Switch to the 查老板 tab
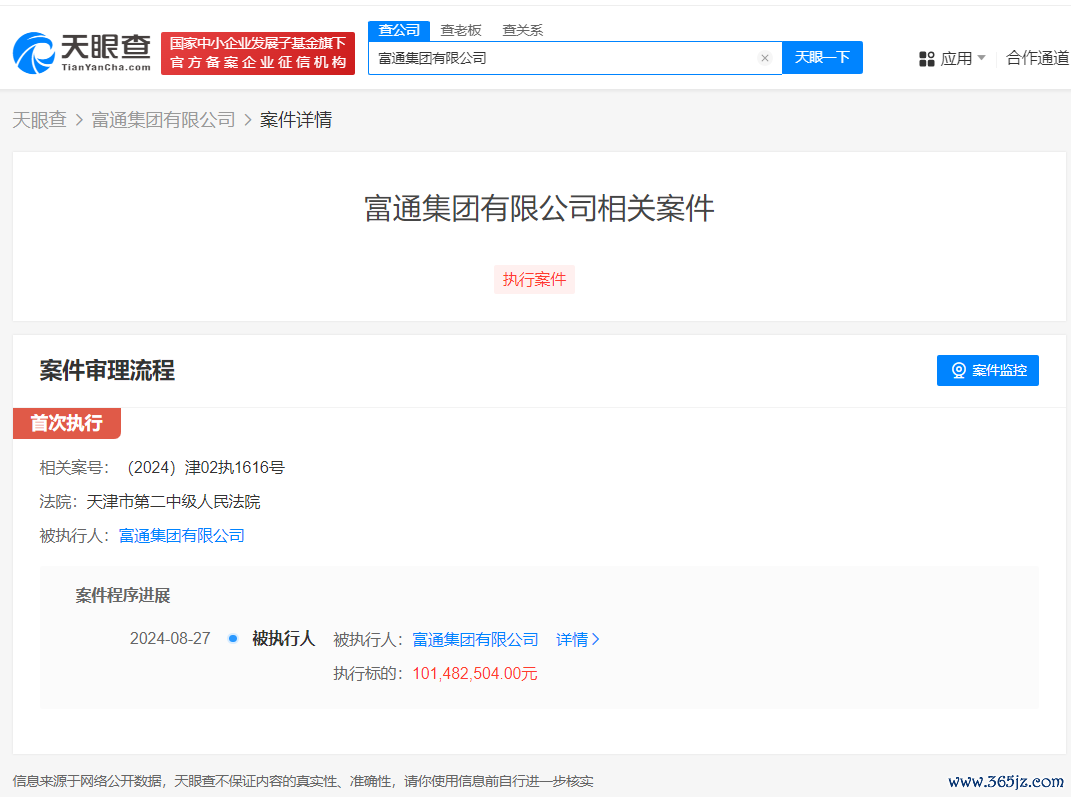The height and width of the screenshot is (797, 1071). click(x=461, y=30)
